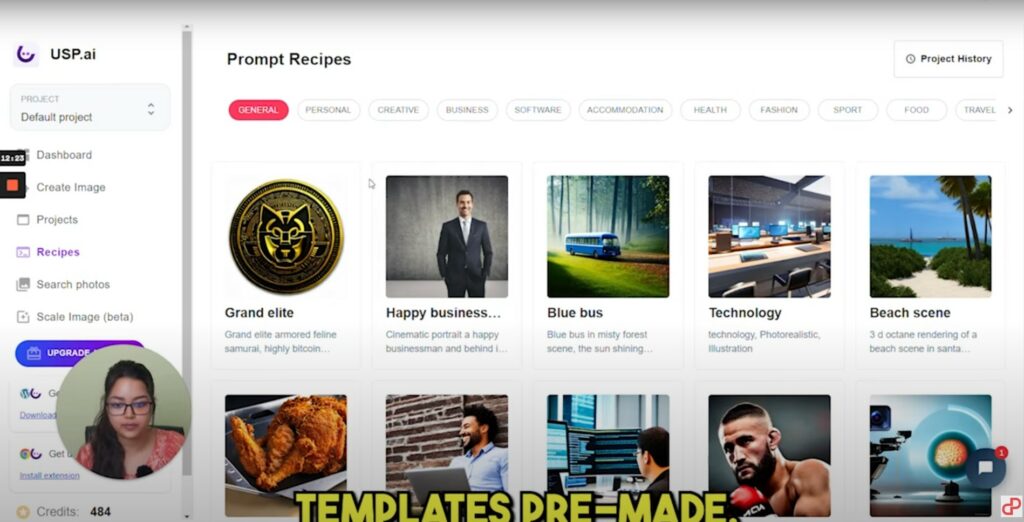Expand the Default project selector
This screenshot has height=522, width=1024.
[x=90, y=108]
